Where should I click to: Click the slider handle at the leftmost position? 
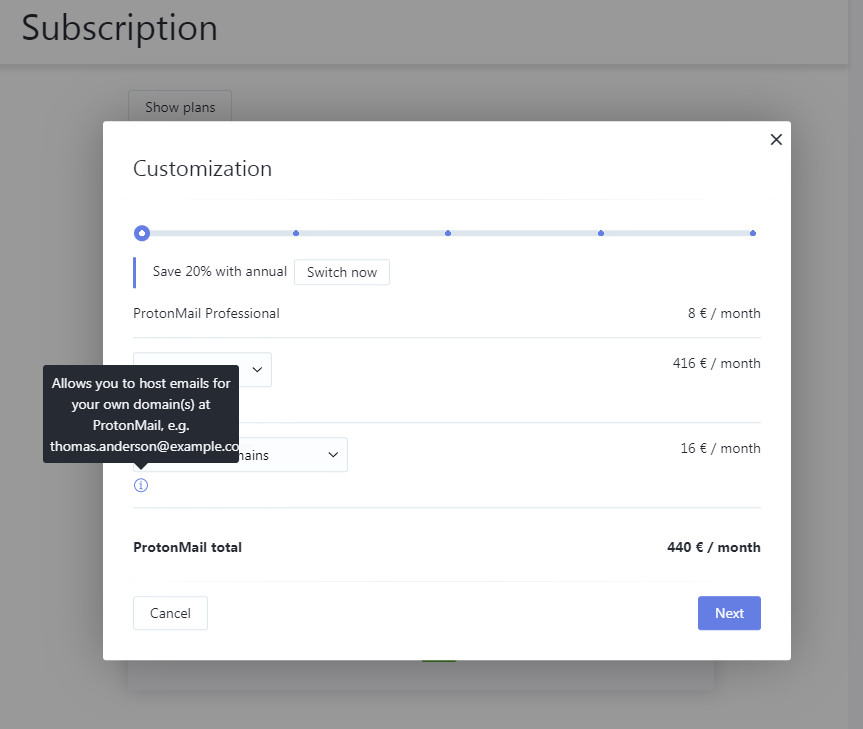tap(141, 232)
